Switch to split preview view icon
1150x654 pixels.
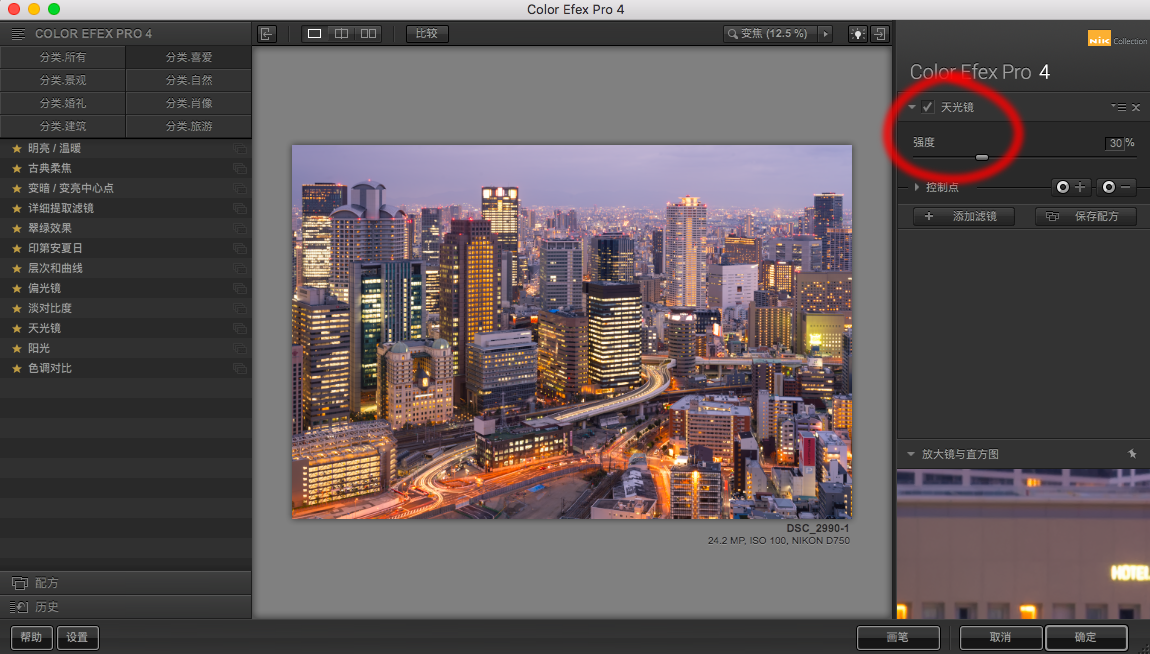[342, 34]
